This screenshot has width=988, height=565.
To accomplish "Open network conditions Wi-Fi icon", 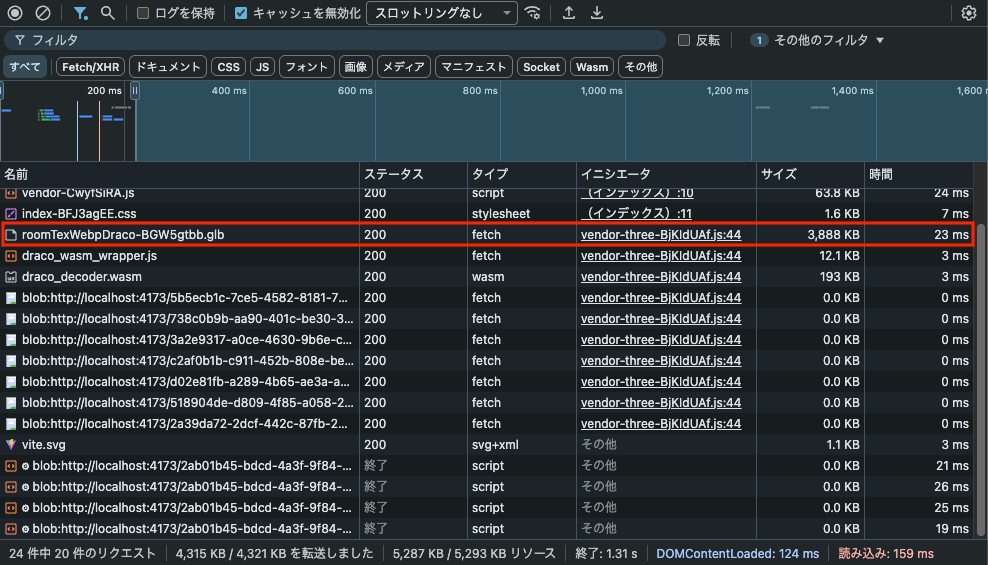I will (x=533, y=13).
